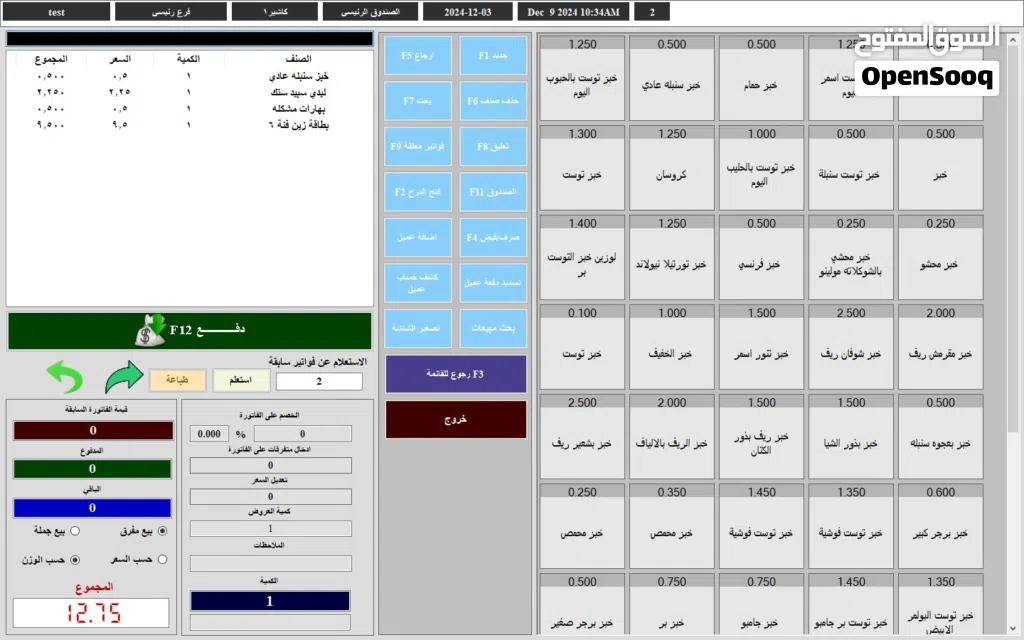Click the green back arrow icon

point(65,377)
